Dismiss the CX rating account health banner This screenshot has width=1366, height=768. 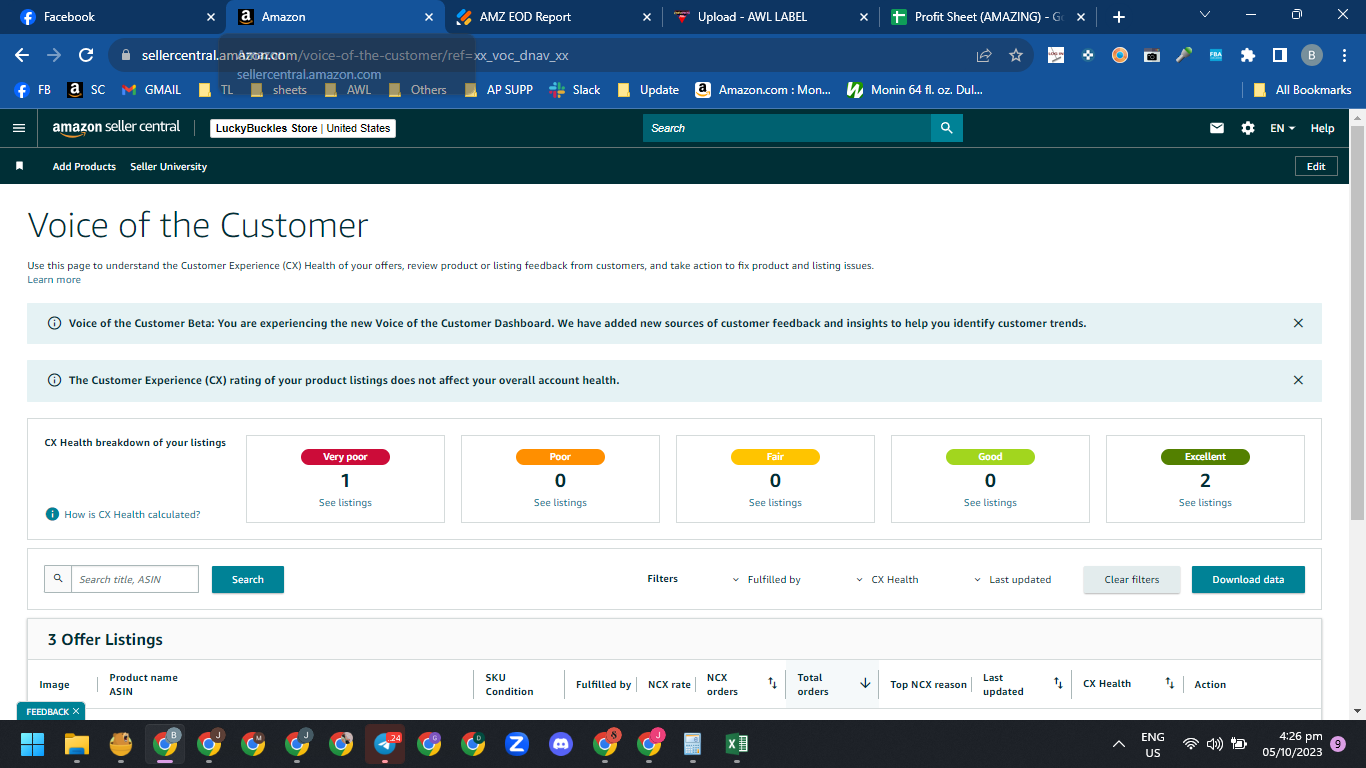pos(1298,380)
